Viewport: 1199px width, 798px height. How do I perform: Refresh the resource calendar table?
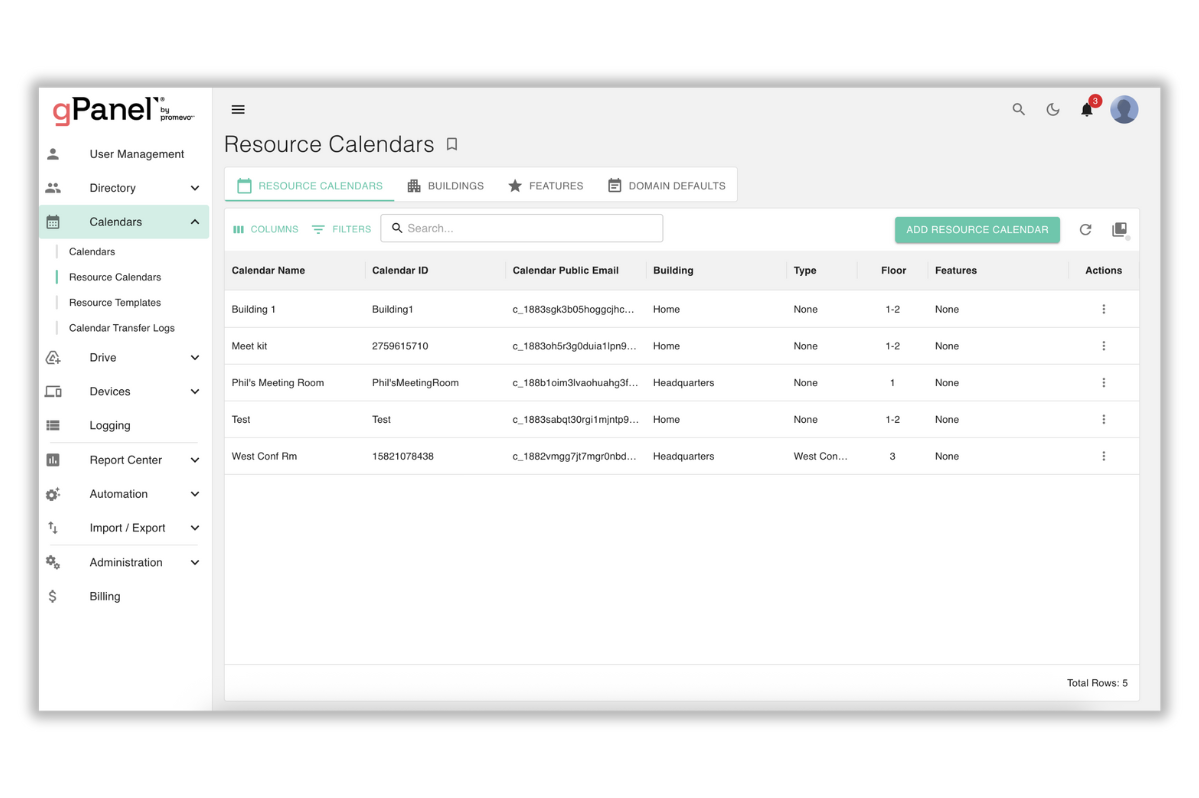tap(1085, 229)
